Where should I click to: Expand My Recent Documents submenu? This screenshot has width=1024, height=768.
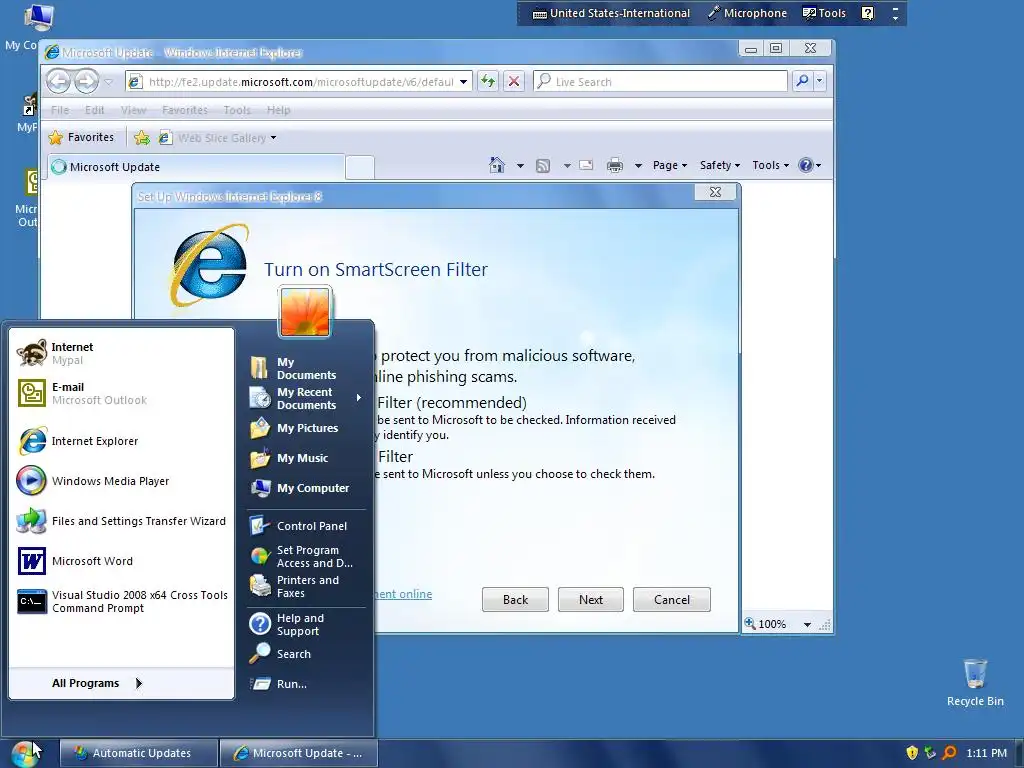coord(306,398)
